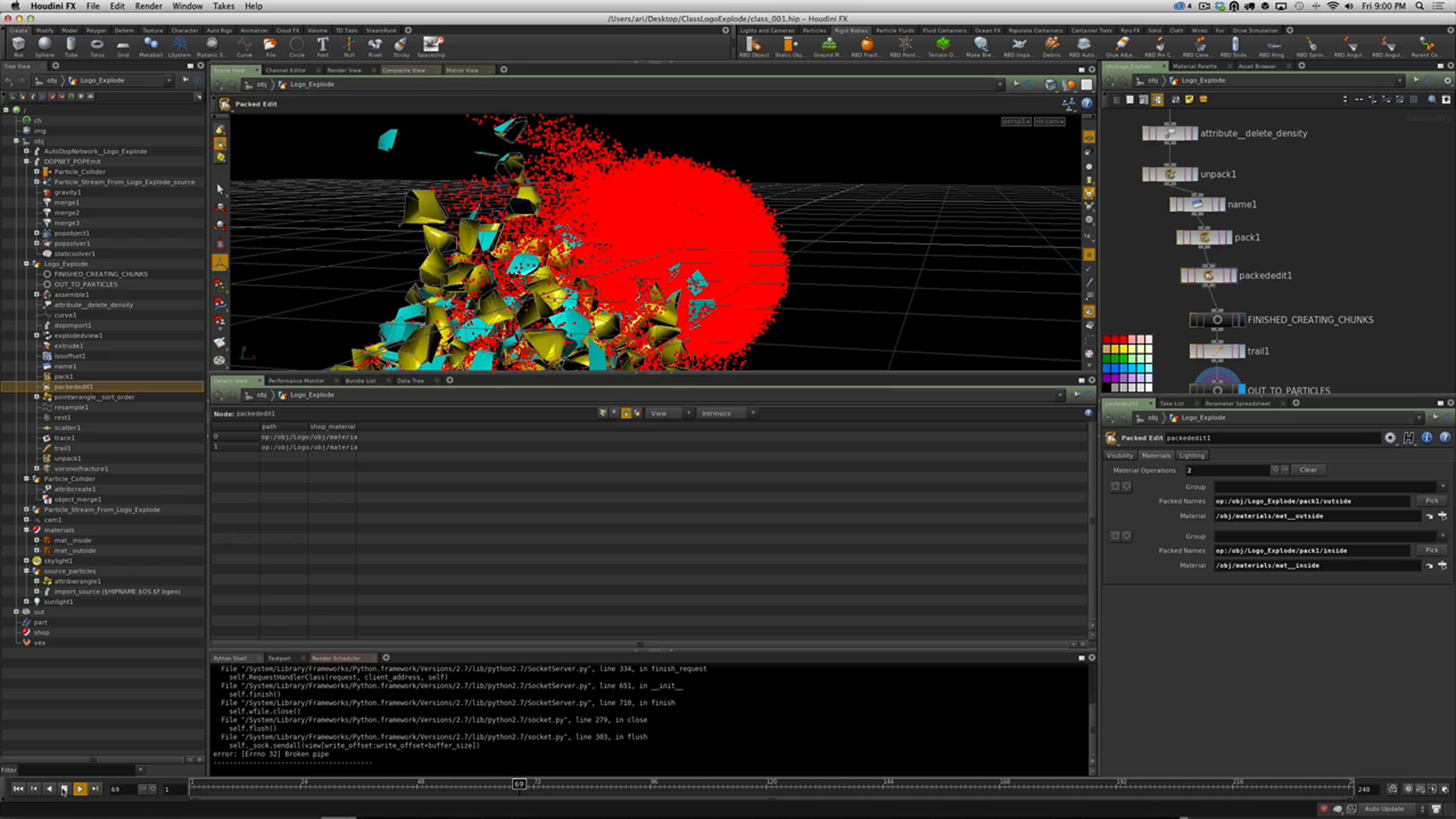
Task: Expand the Logo_Explode node in the tree
Action: tap(27, 264)
